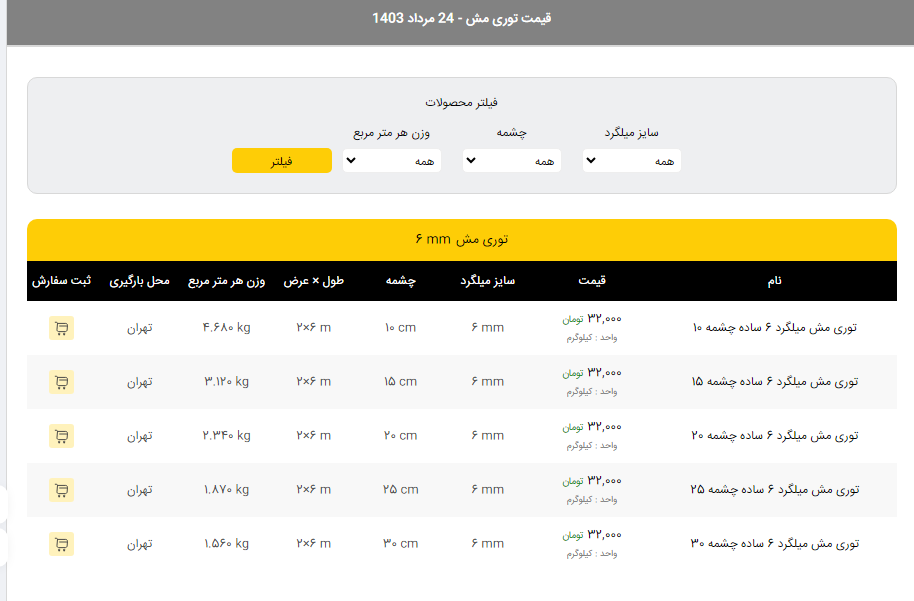Select product توری مش میلگرد 6 ساده چشمه 20
Screen dimensions: 914x601
[x=774, y=436]
